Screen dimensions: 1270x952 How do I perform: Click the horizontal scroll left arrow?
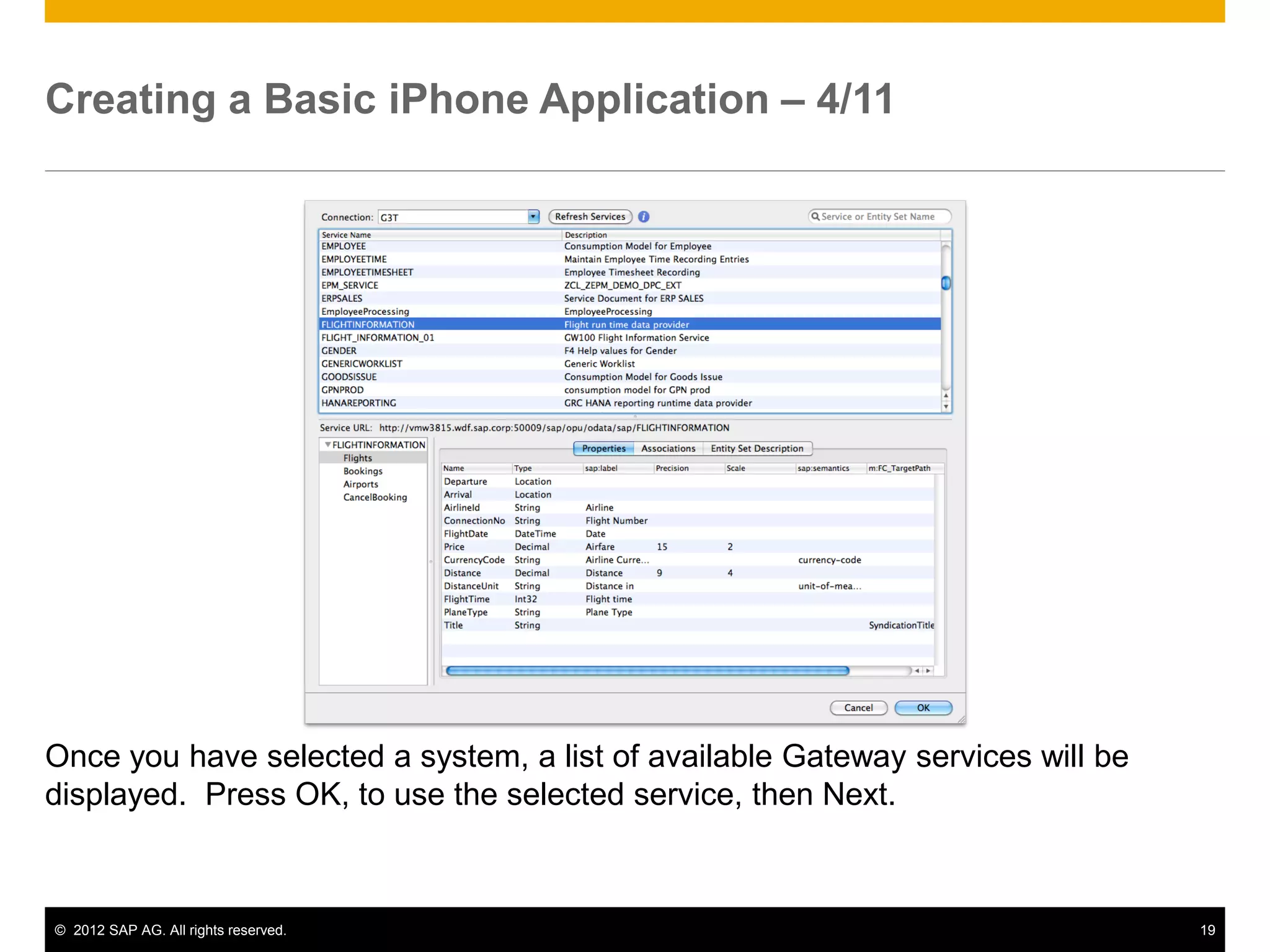click(x=917, y=671)
